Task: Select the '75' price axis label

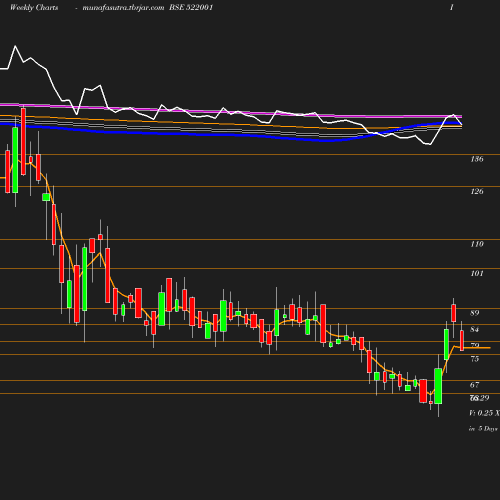Action: 475,359
